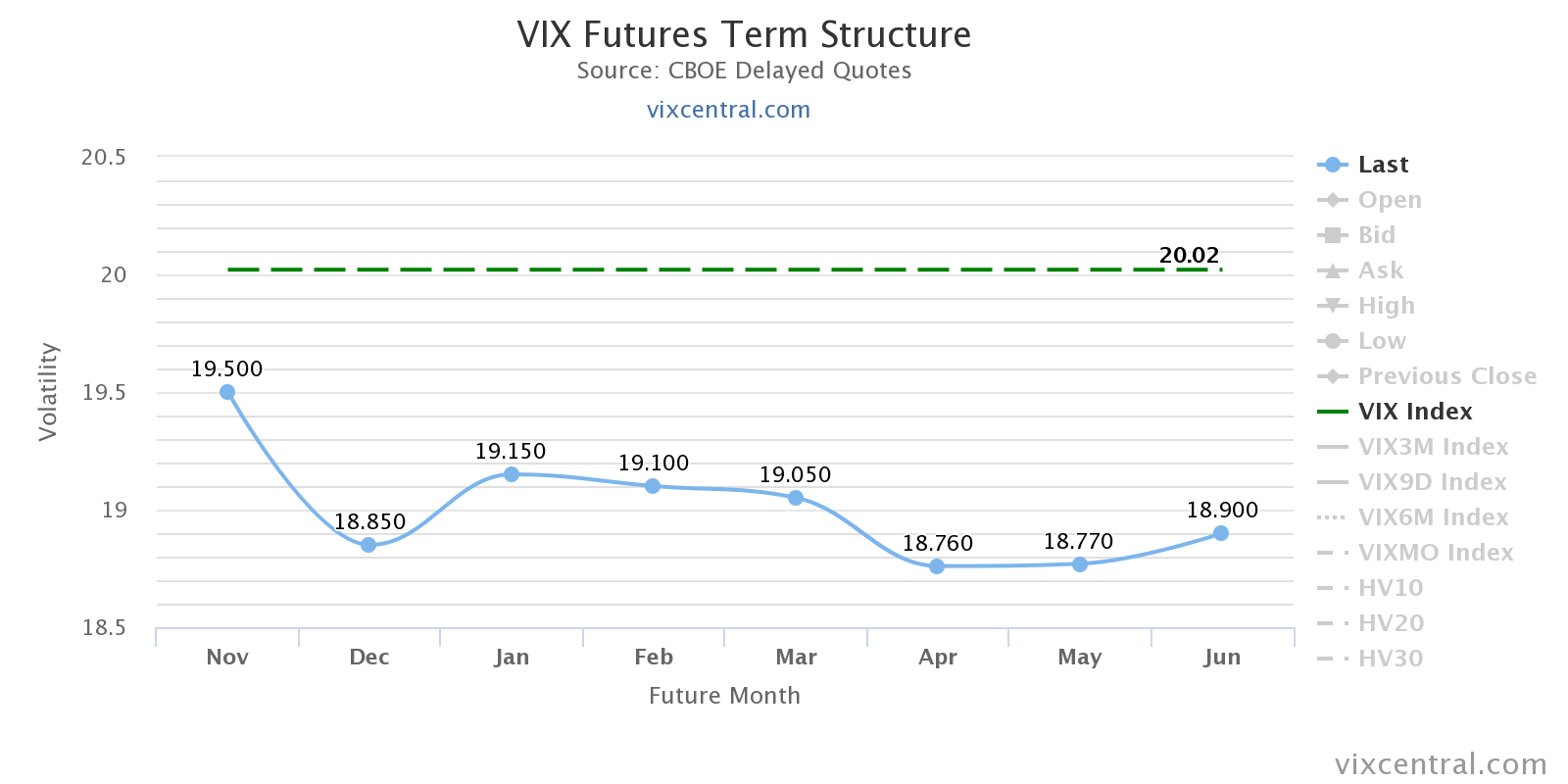Enable the Bid series legend item
The image size is (1568, 784).
point(1376,235)
